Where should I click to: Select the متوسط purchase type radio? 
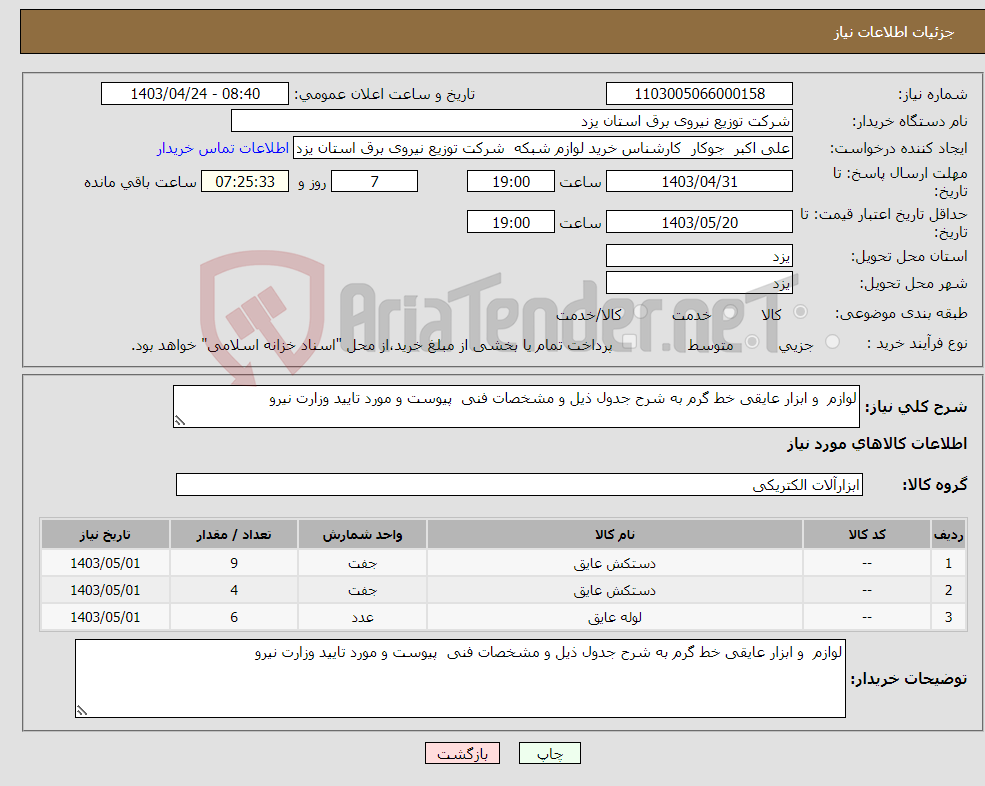click(752, 342)
